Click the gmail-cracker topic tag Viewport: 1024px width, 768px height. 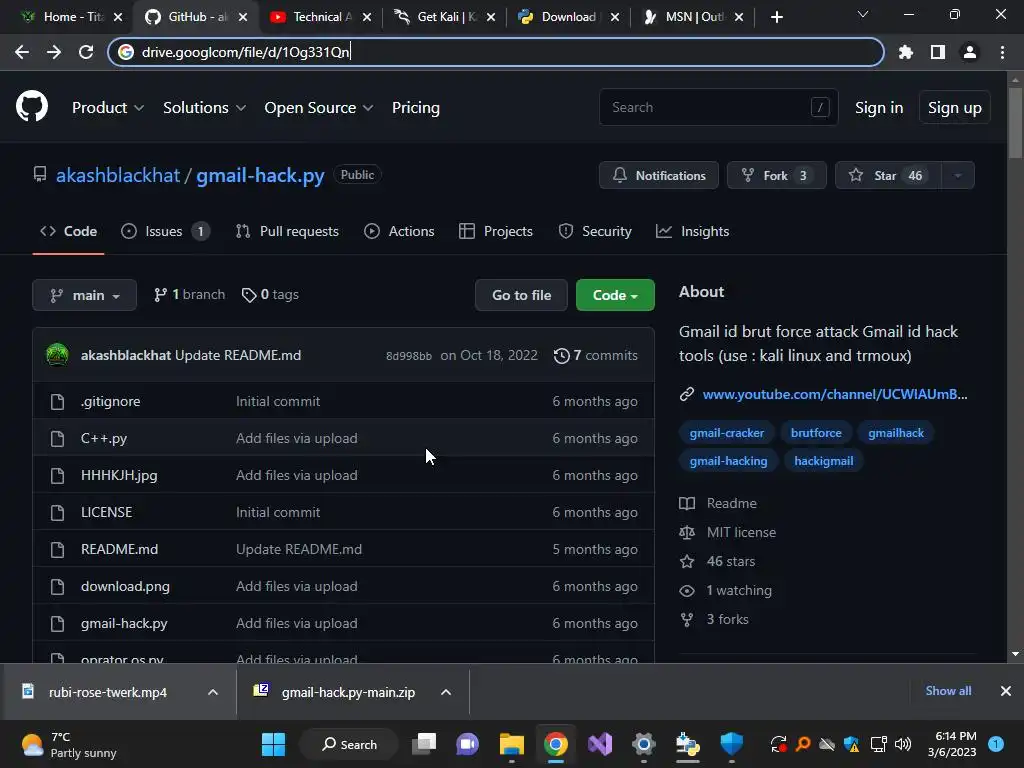[x=726, y=432]
